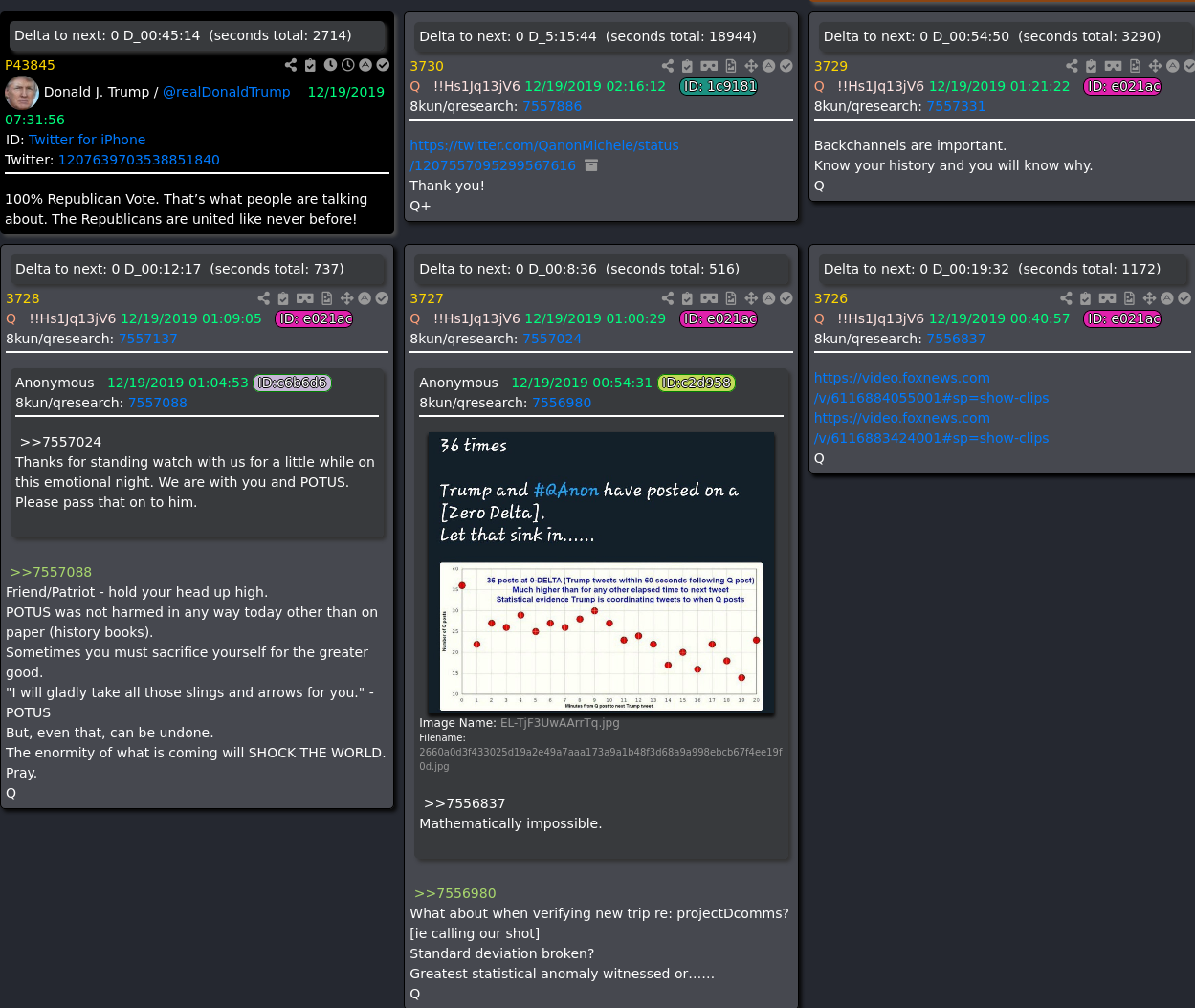
Task: Click solid clock icon on tweet P43845
Action: coord(330,65)
